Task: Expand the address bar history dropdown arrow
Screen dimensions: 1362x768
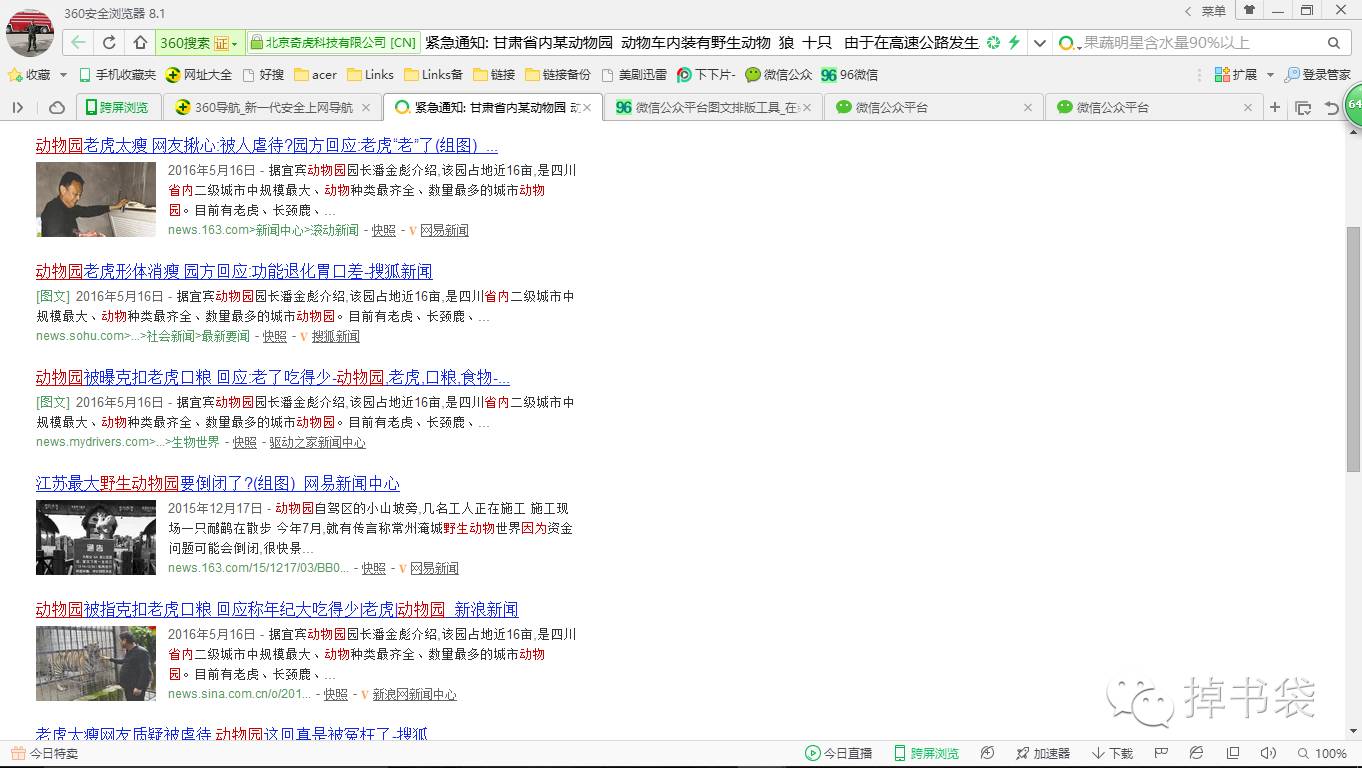Action: click(x=1040, y=43)
